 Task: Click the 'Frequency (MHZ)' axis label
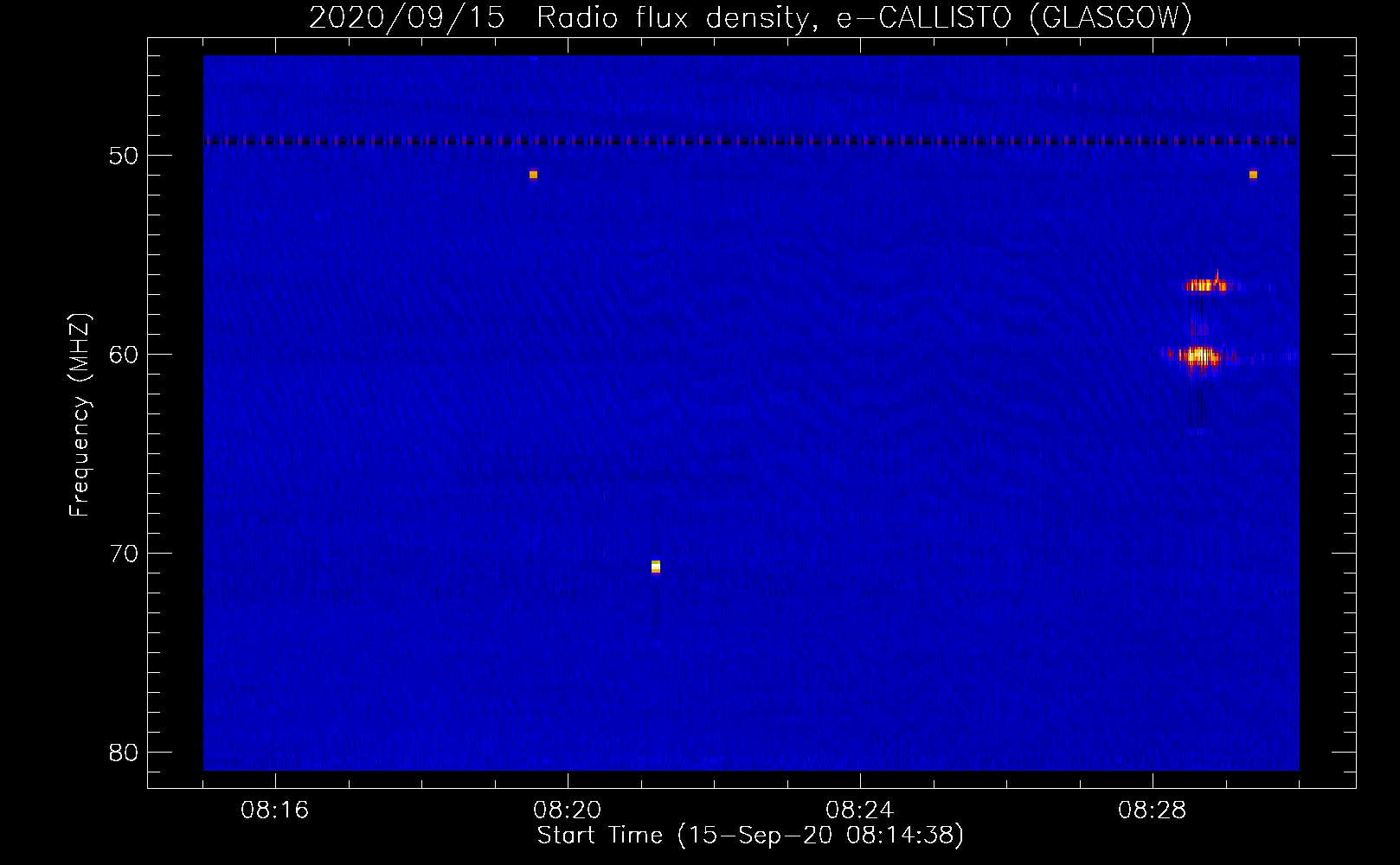80,415
